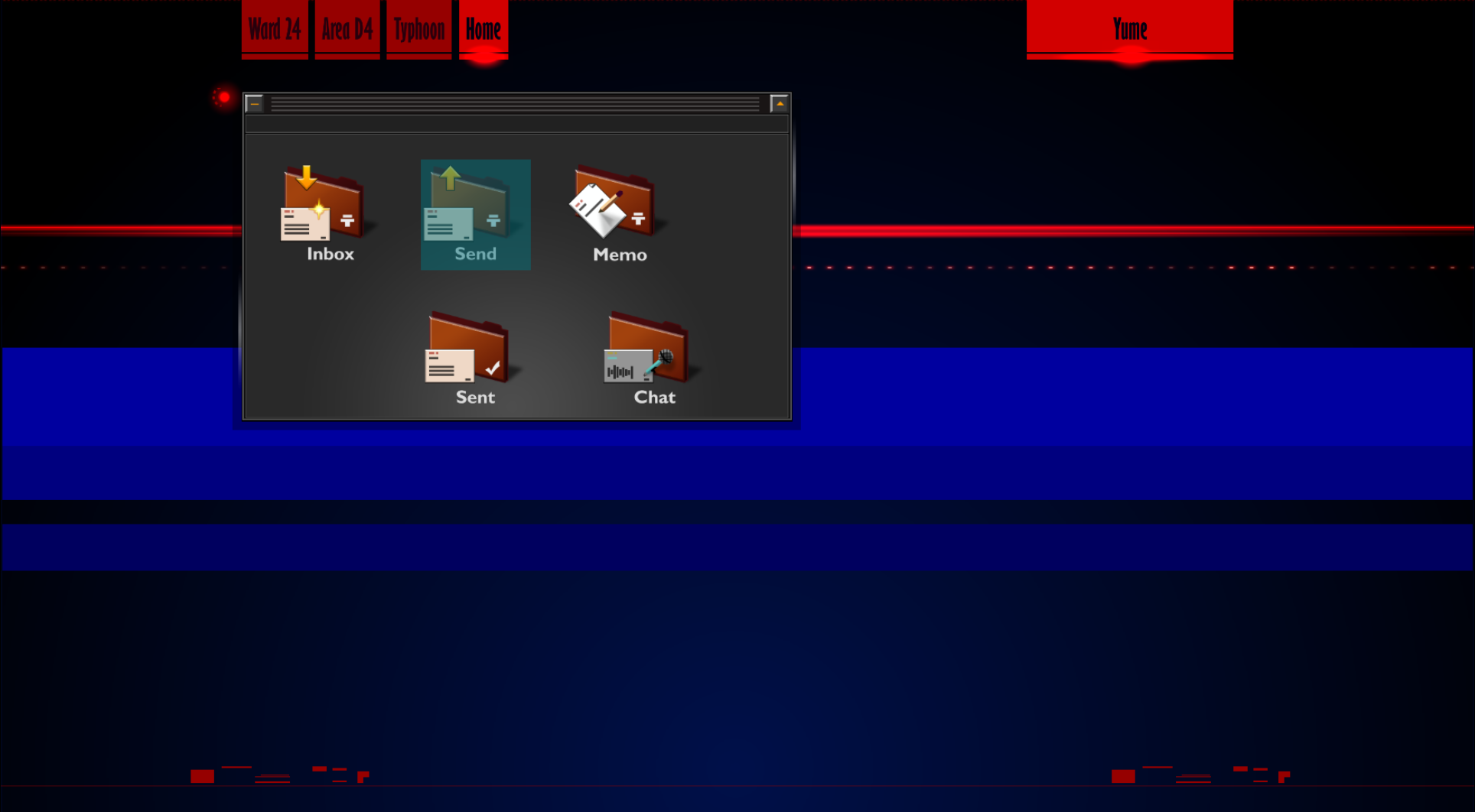
Task: Click the dash button on the window title bar
Action: [x=255, y=103]
